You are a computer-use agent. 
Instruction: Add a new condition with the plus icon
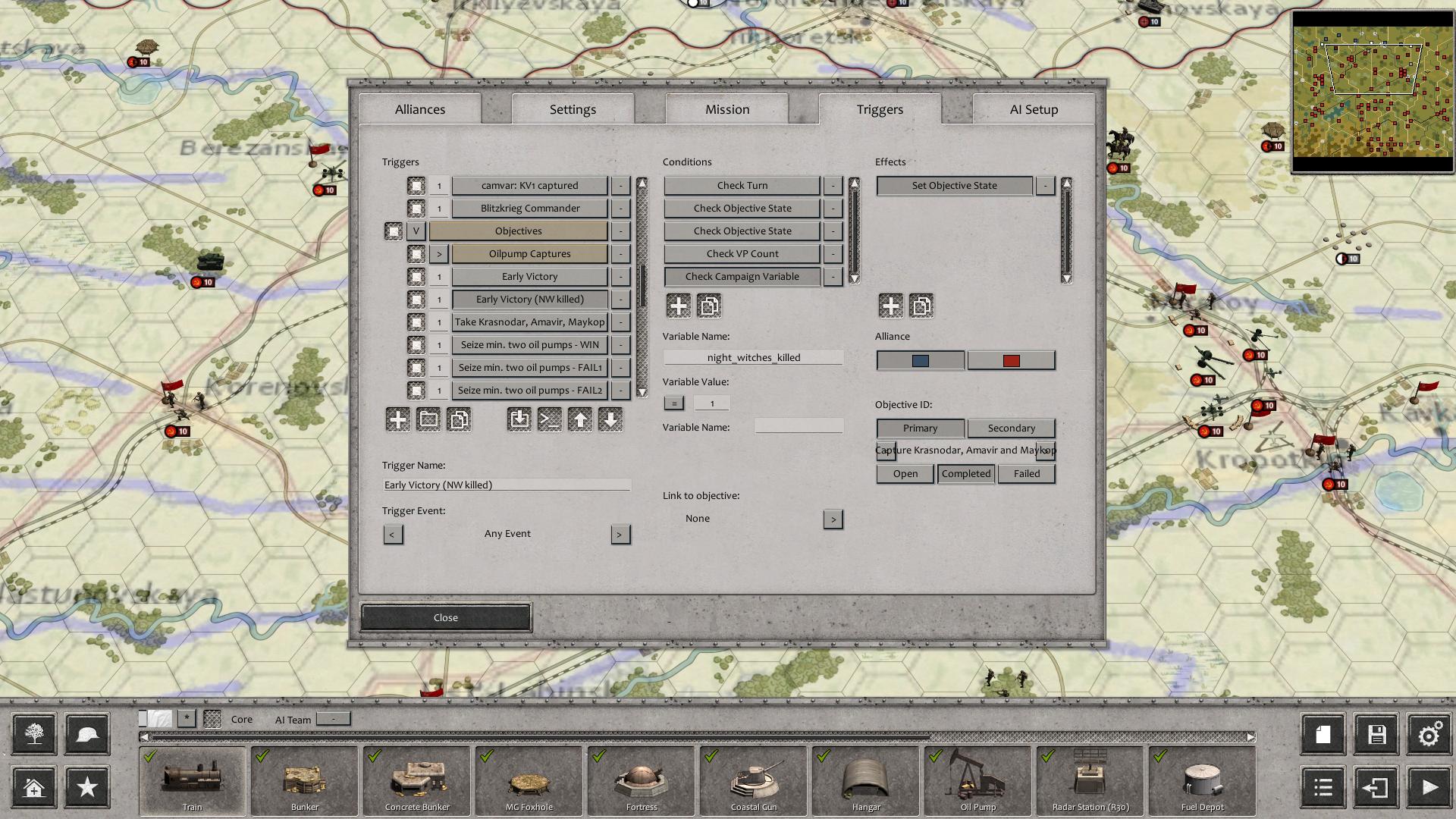pyautogui.click(x=678, y=306)
